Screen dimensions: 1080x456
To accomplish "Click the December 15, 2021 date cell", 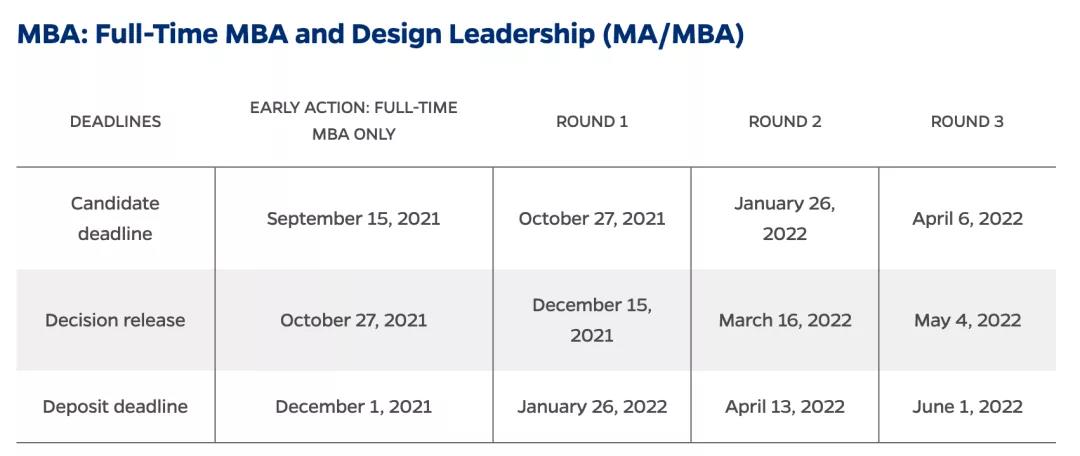I will pos(592,320).
